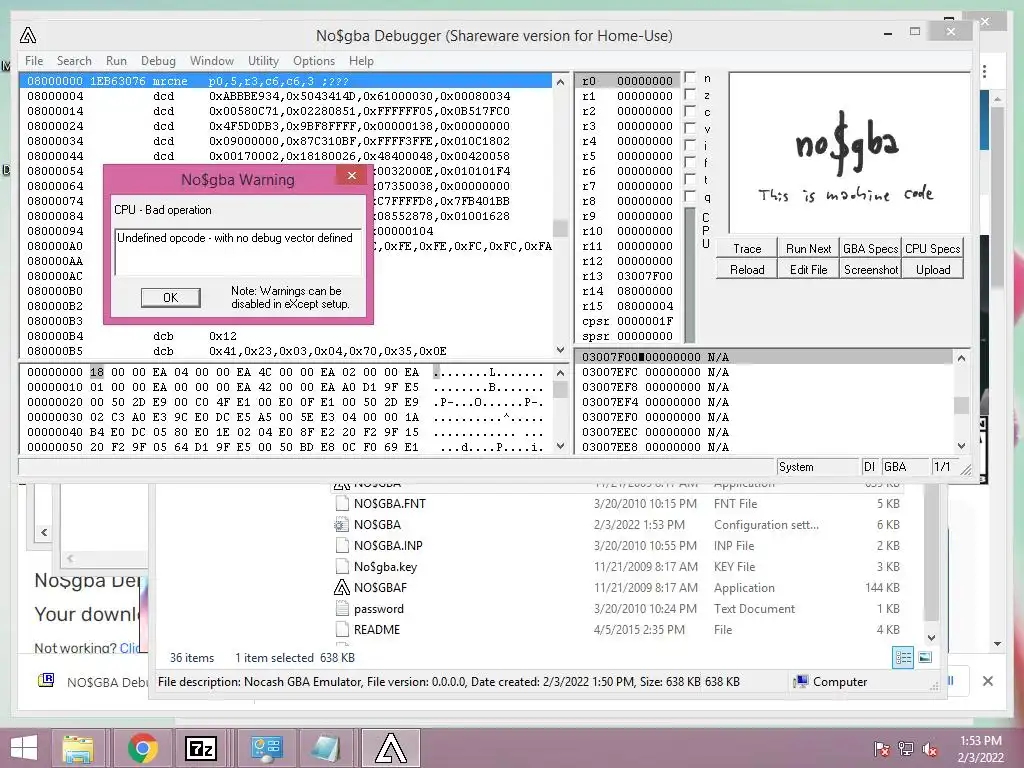Viewport: 1024px width, 768px height.
Task: Click the Trace button
Action: click(747, 249)
